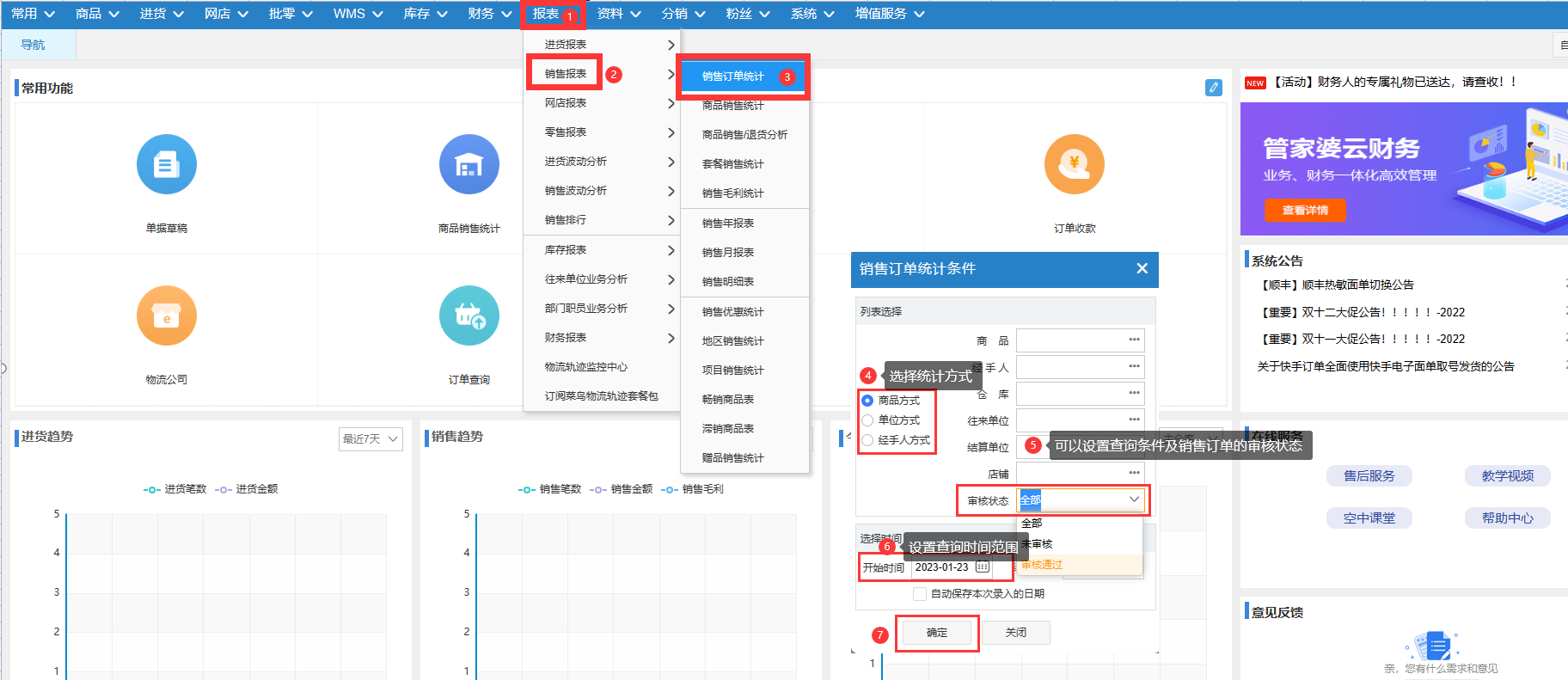
Task: Expand the 审核状态 dropdown
Action: click(1133, 499)
